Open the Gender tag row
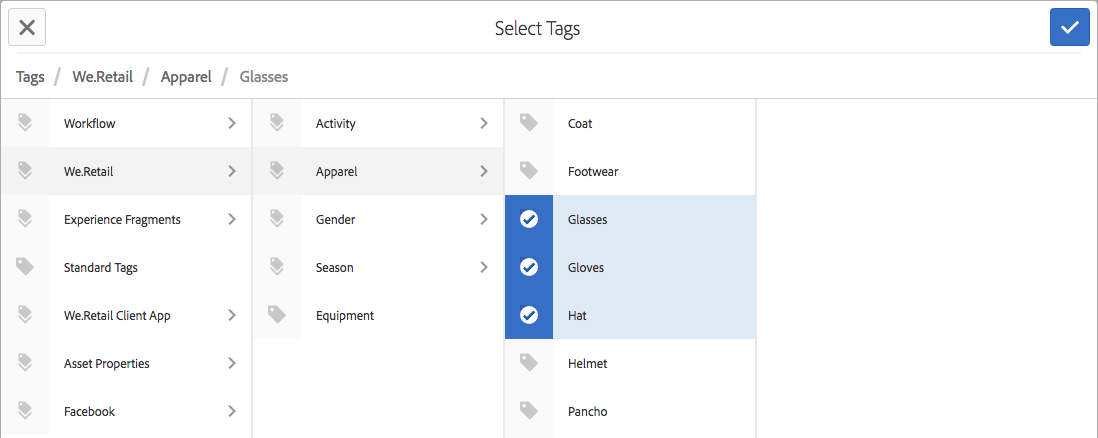The height and width of the screenshot is (438, 1098). pyautogui.click(x=335, y=219)
